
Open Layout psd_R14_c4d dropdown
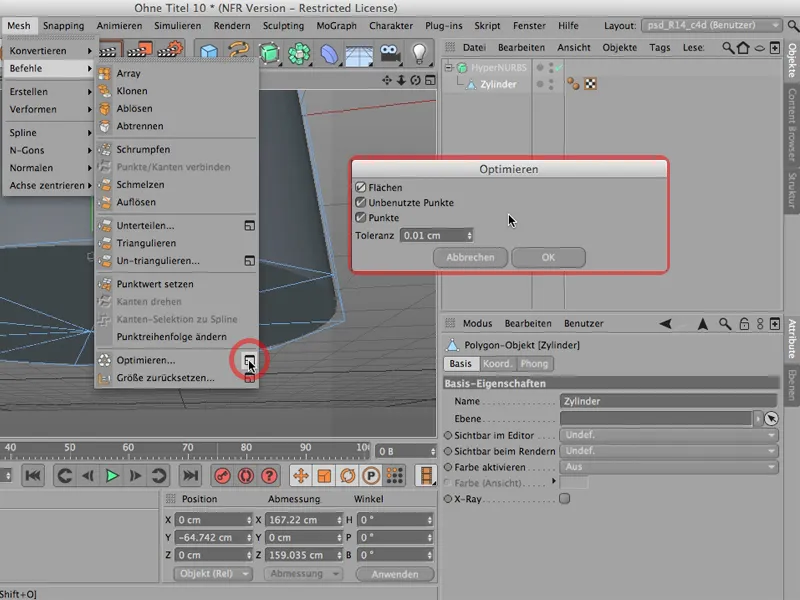click(711, 25)
